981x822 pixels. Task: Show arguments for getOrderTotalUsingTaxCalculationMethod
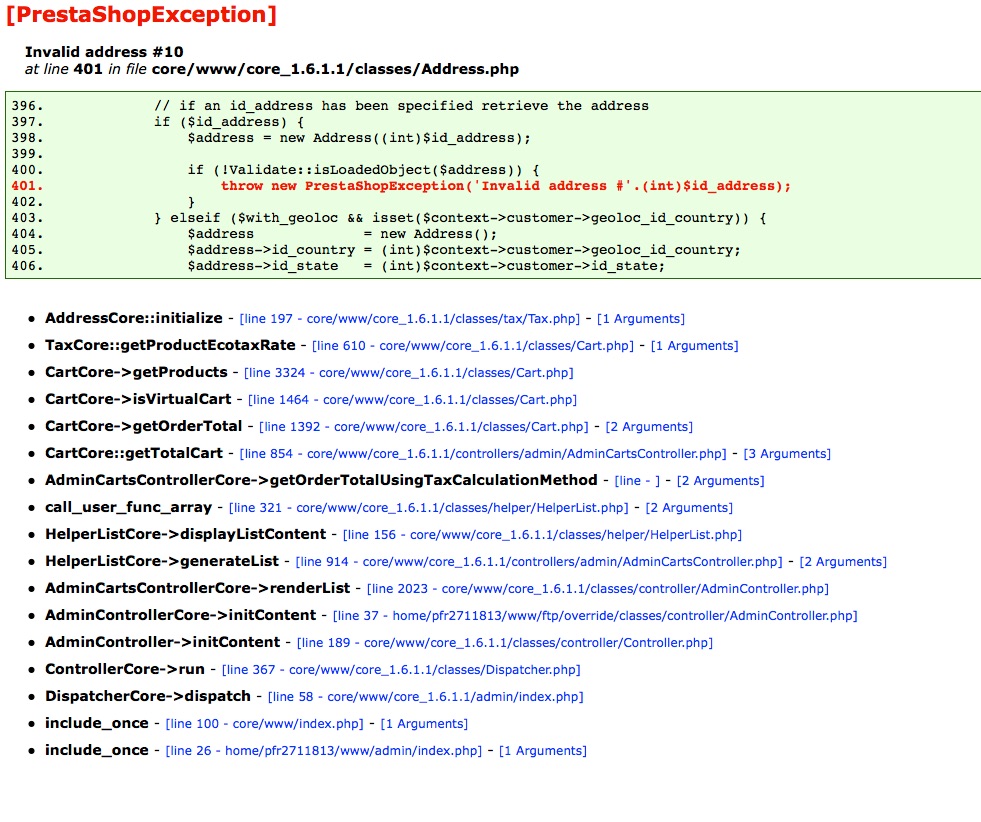point(721,480)
